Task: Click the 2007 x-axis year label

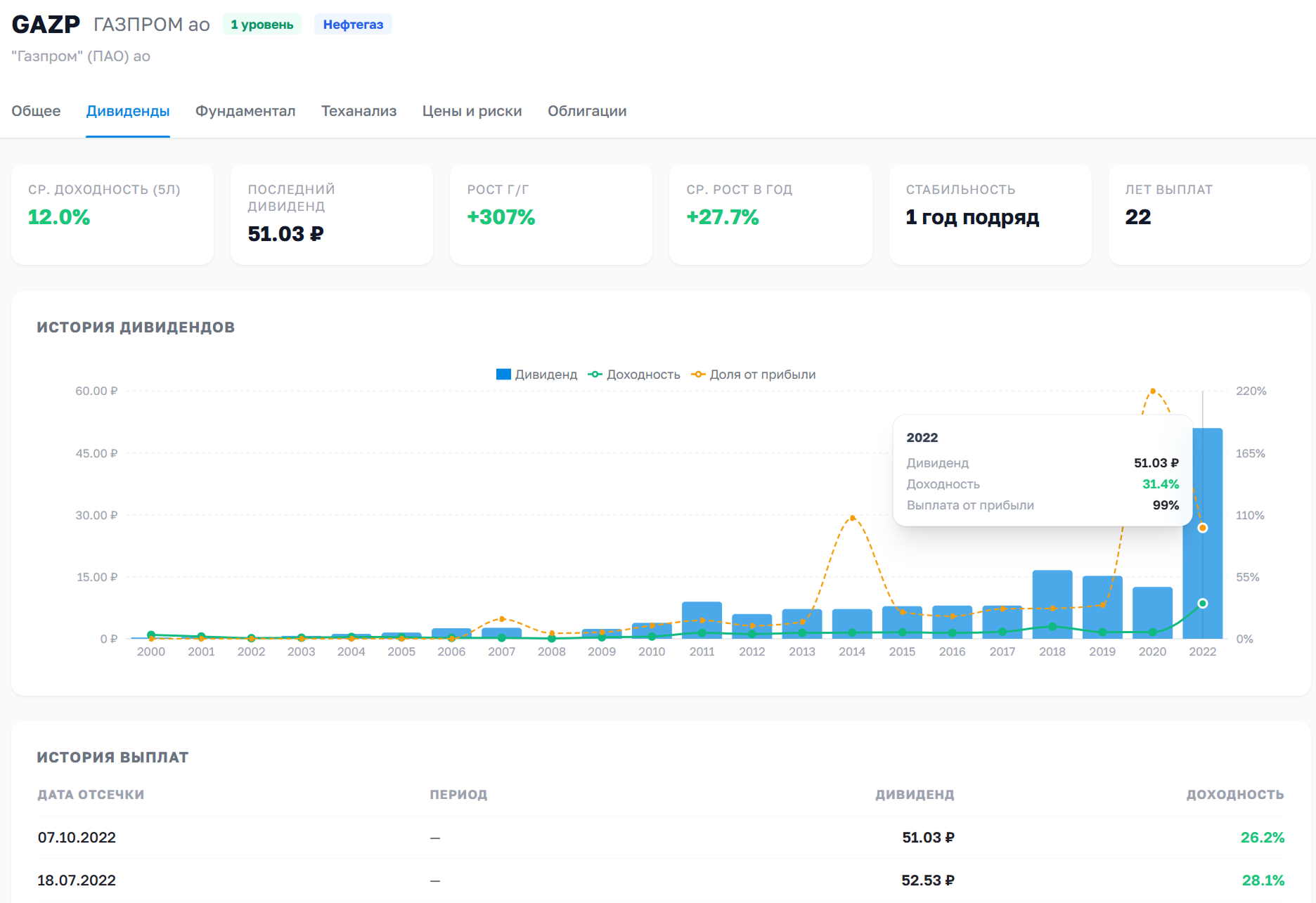Action: (502, 652)
